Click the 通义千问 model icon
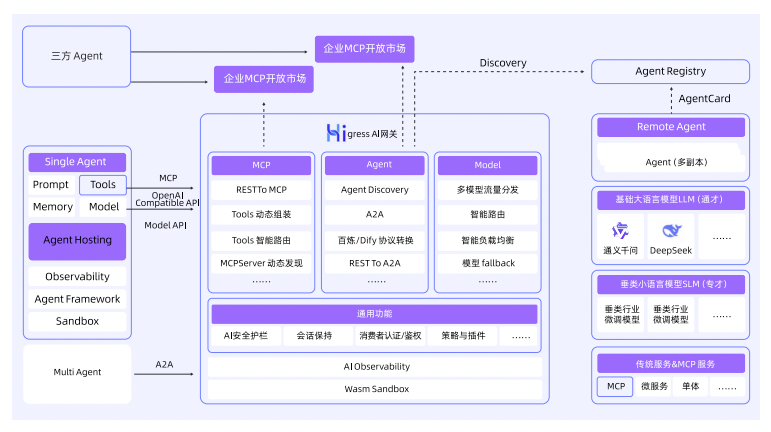771x432 pixels. pyautogui.click(x=620, y=229)
